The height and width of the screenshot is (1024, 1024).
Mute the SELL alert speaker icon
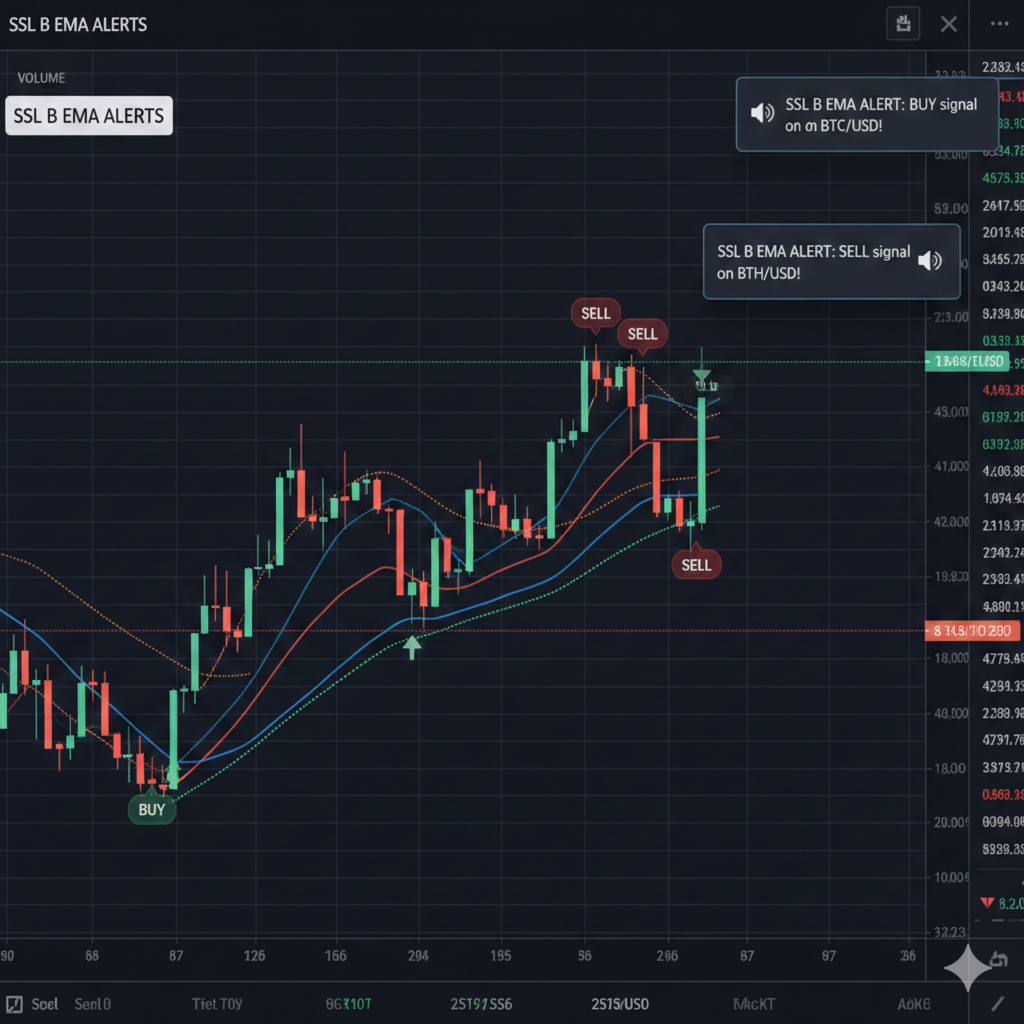pyautogui.click(x=930, y=261)
